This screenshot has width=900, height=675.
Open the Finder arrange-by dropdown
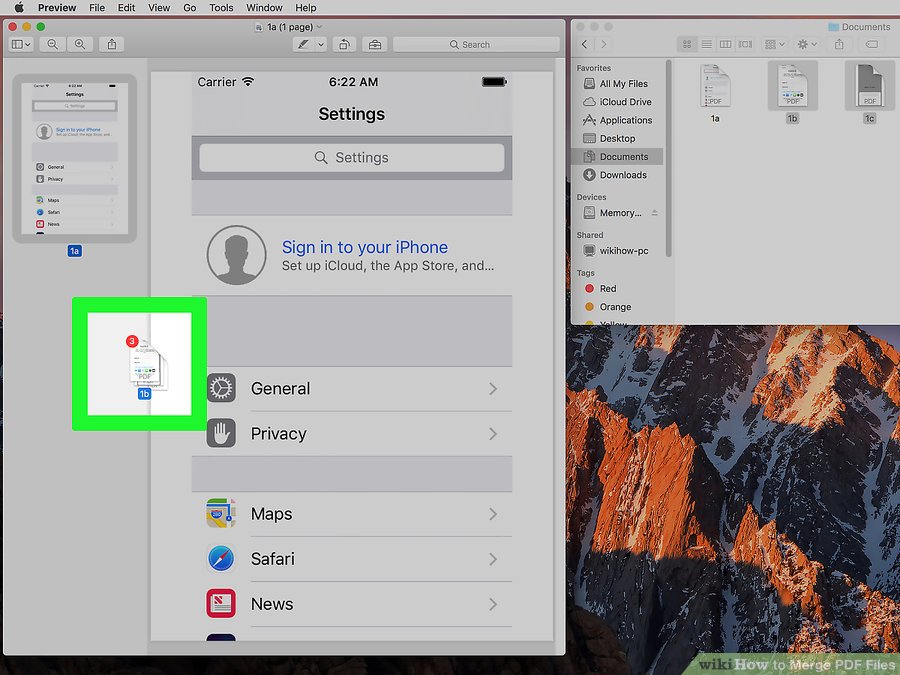point(774,44)
